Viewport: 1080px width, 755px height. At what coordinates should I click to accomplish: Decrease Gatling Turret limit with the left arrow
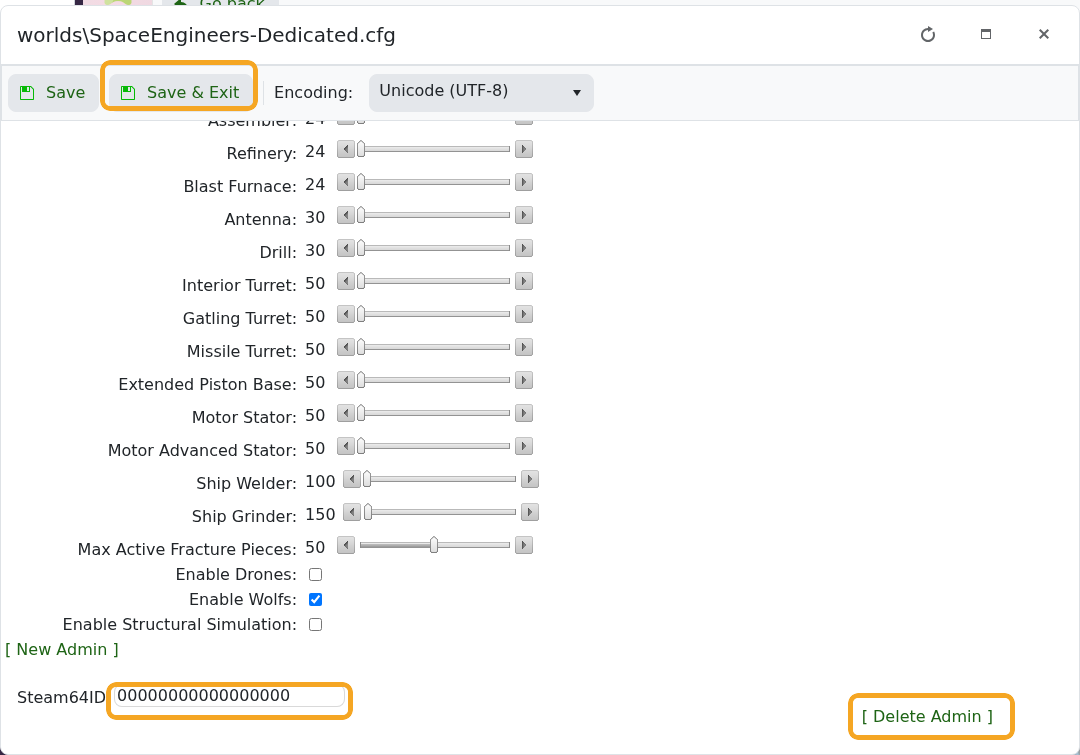(346, 314)
